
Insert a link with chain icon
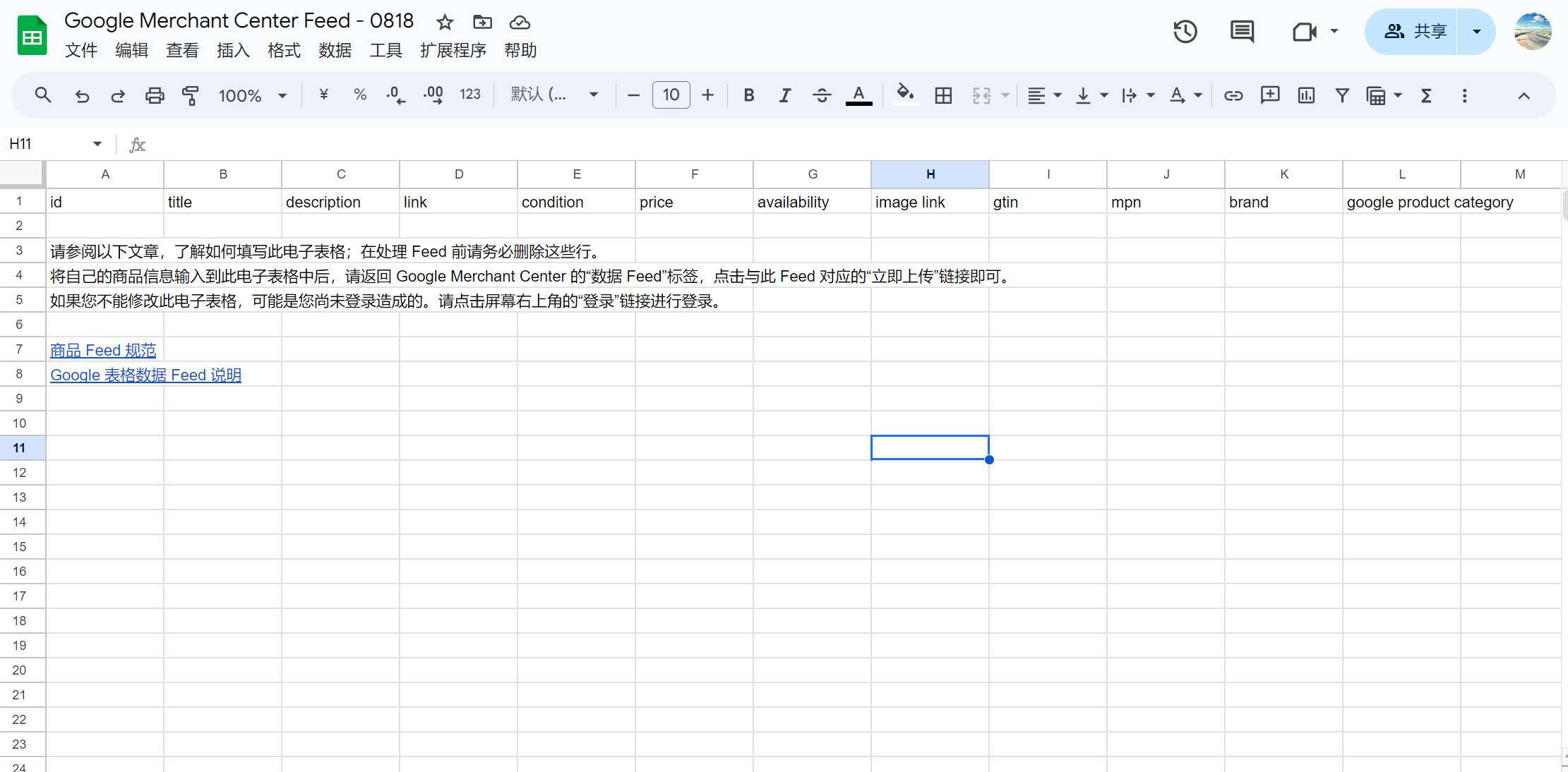(x=1233, y=95)
